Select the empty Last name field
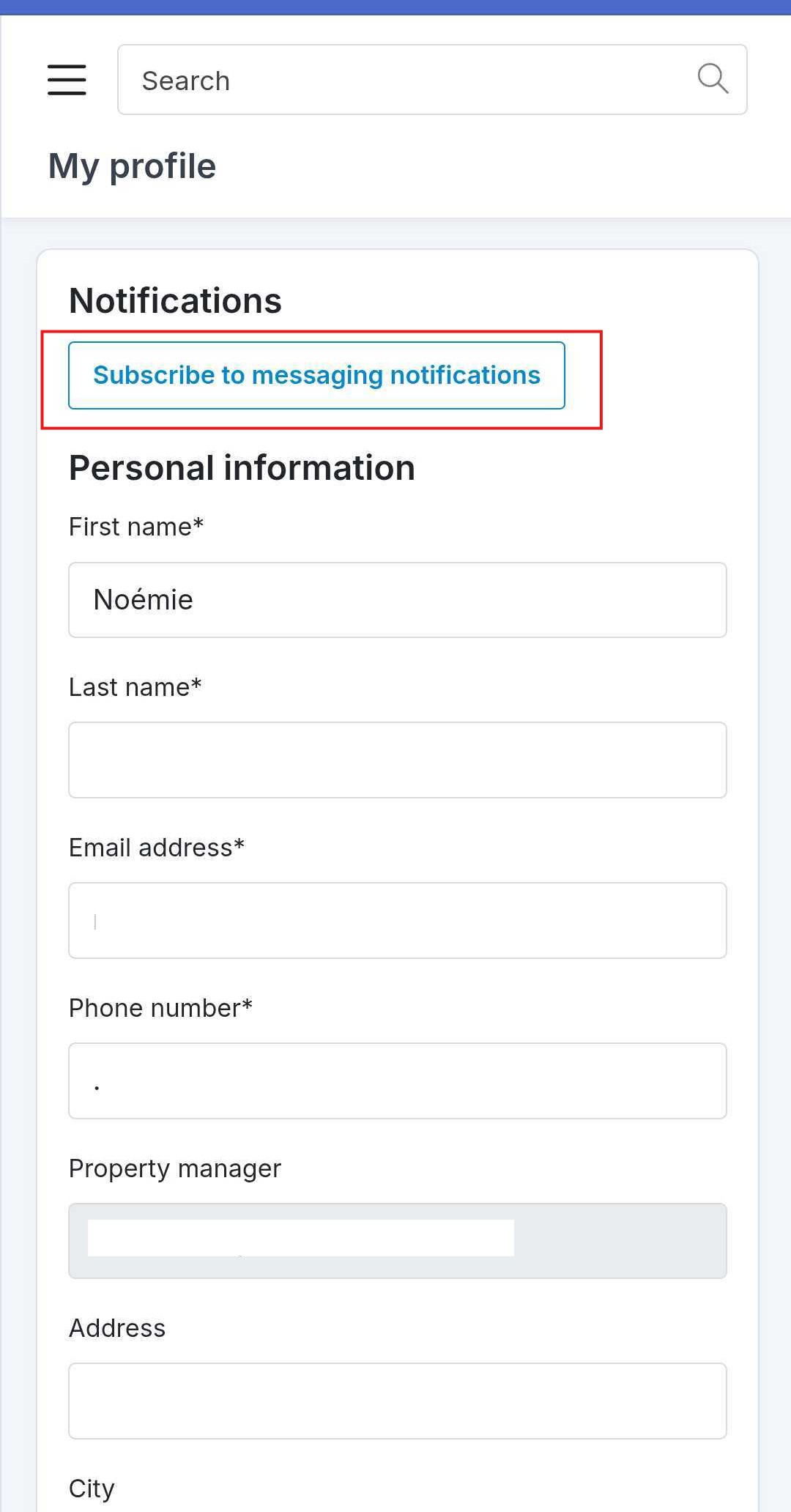The width and height of the screenshot is (791, 1512). click(x=398, y=760)
